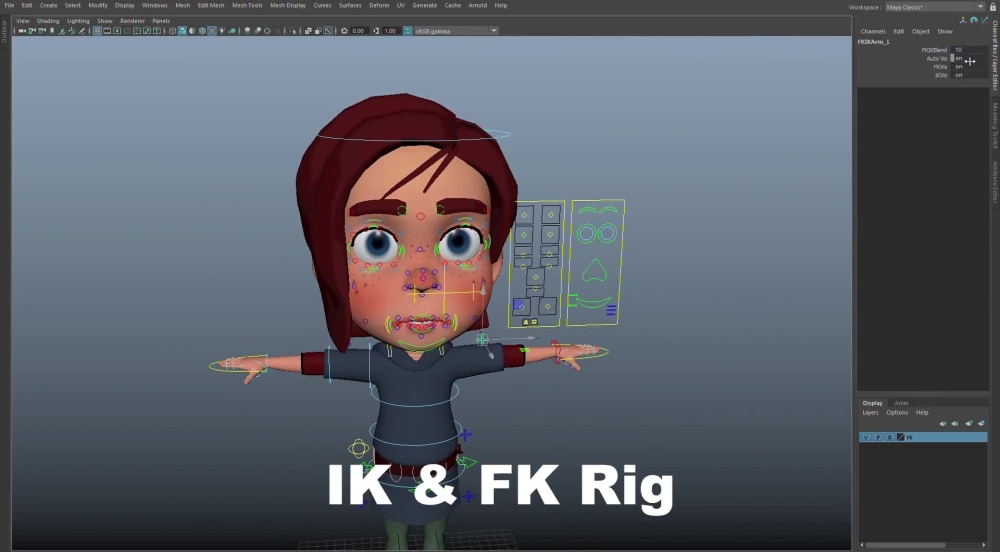
Task: Toggle the 2D pan/zoom icon
Action: pos(71,31)
